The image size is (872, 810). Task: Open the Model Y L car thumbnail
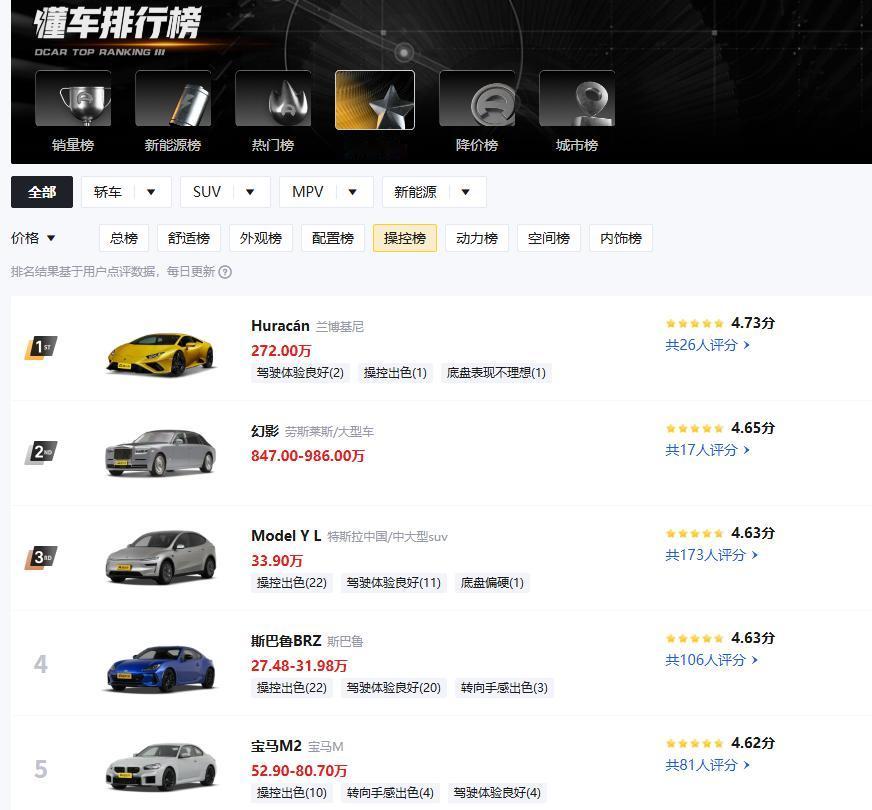pyautogui.click(x=161, y=558)
